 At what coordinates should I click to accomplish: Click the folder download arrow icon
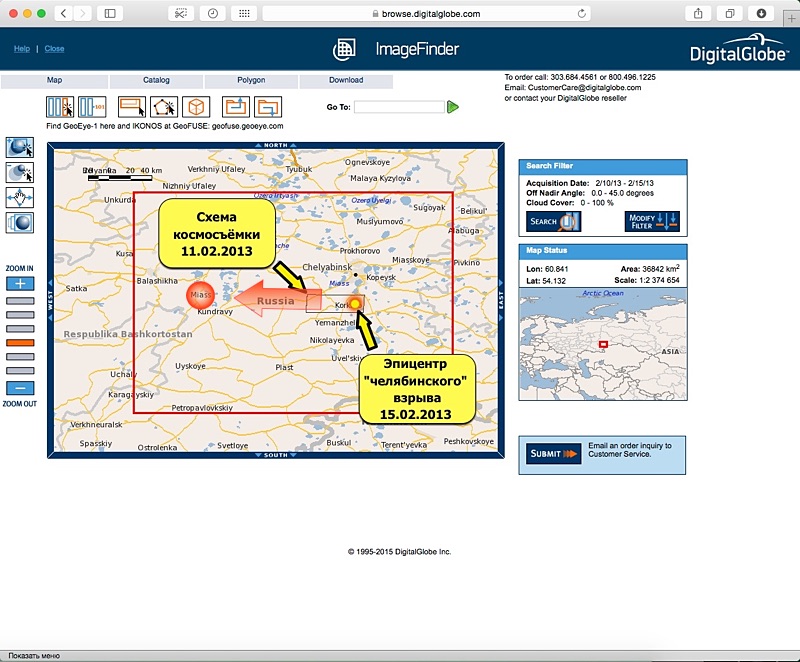[268, 107]
